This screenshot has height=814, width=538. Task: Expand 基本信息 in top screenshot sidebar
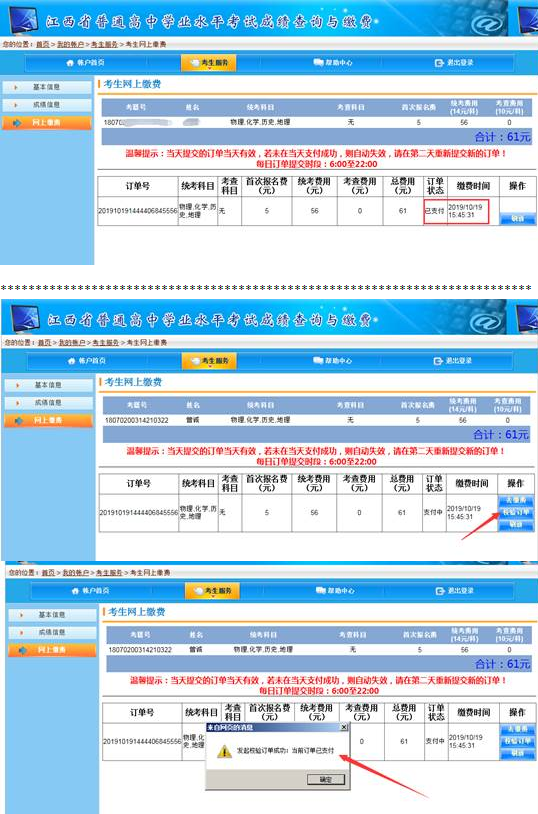47,87
